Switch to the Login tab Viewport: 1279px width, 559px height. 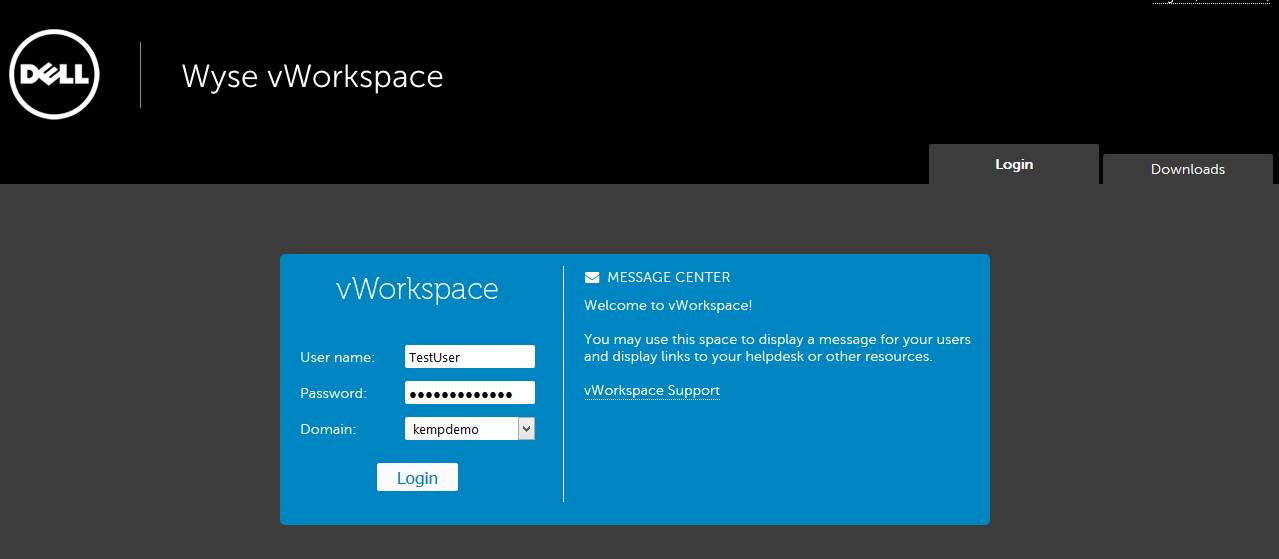click(x=1014, y=164)
